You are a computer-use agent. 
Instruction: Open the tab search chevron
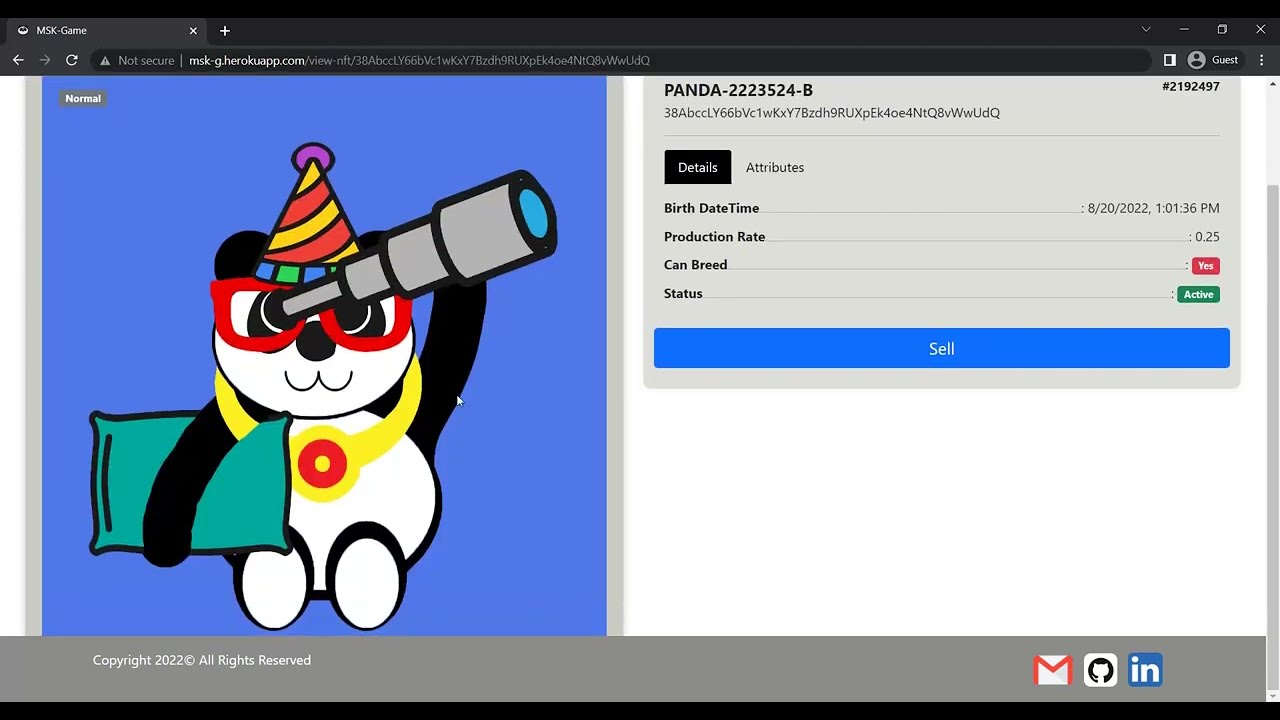click(1146, 30)
